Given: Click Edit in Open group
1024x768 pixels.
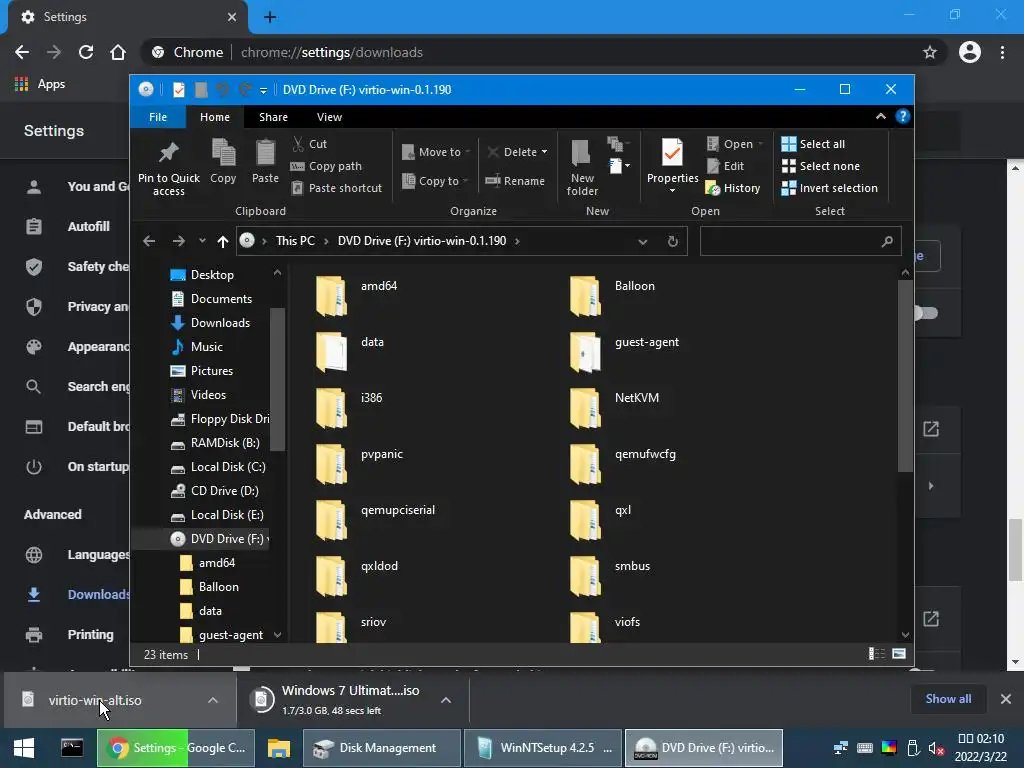Looking at the screenshot, I should pyautogui.click(x=725, y=166).
